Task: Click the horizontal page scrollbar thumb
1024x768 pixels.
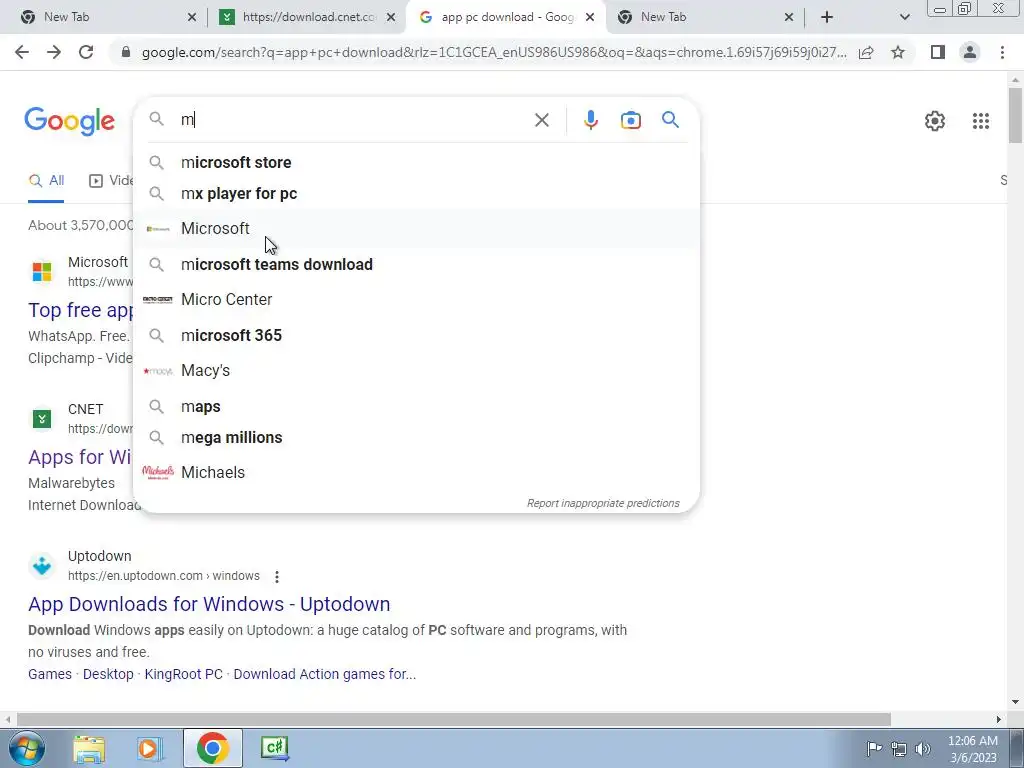Action: [x=454, y=719]
